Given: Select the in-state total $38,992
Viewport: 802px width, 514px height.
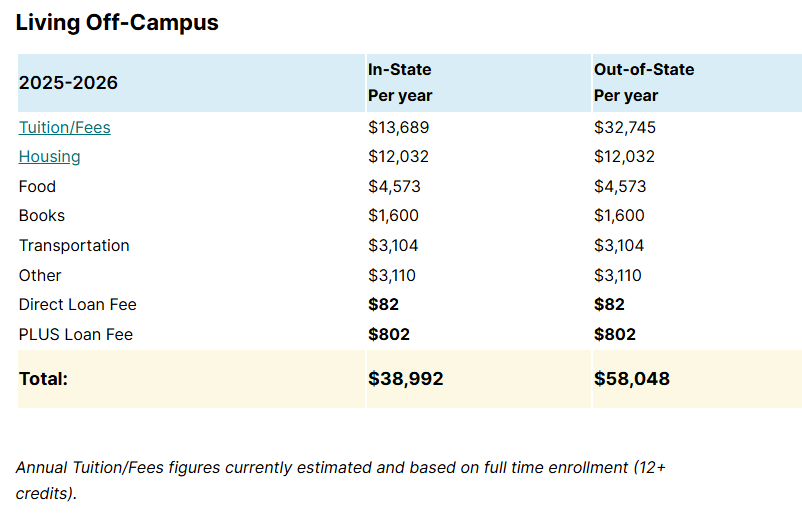Looking at the screenshot, I should pyautogui.click(x=406, y=379).
